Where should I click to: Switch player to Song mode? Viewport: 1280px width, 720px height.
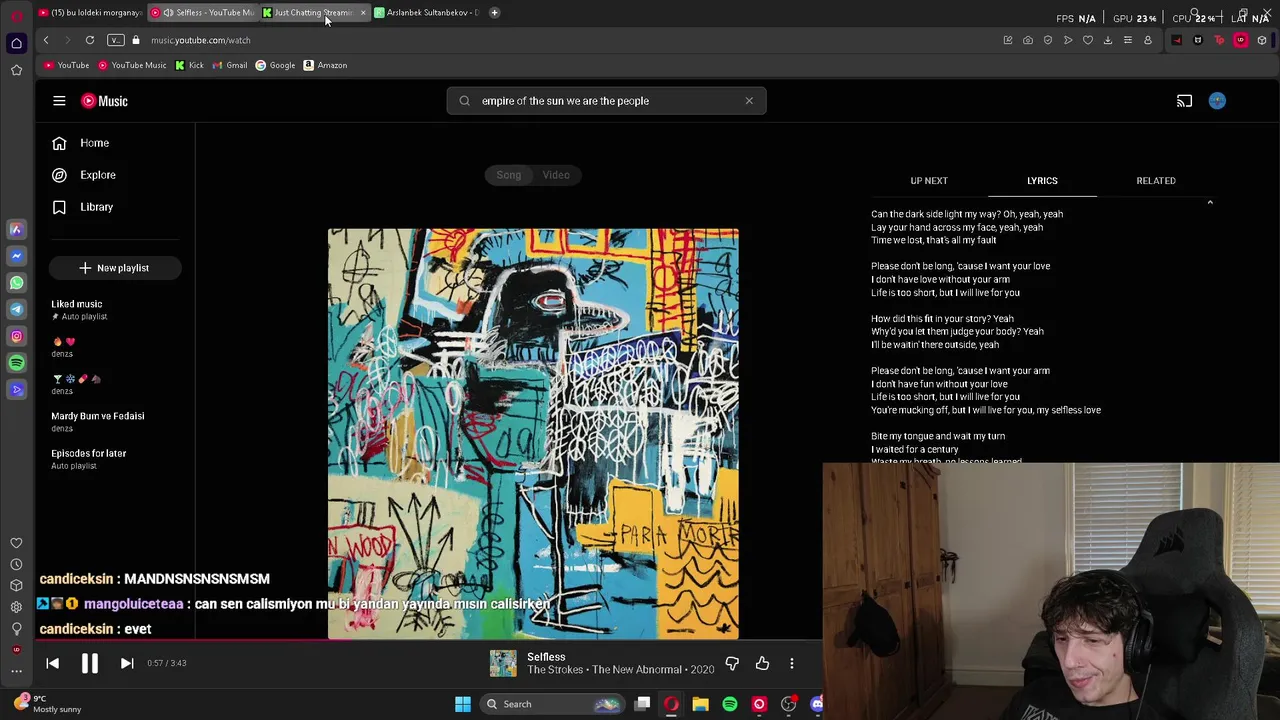coord(509,175)
